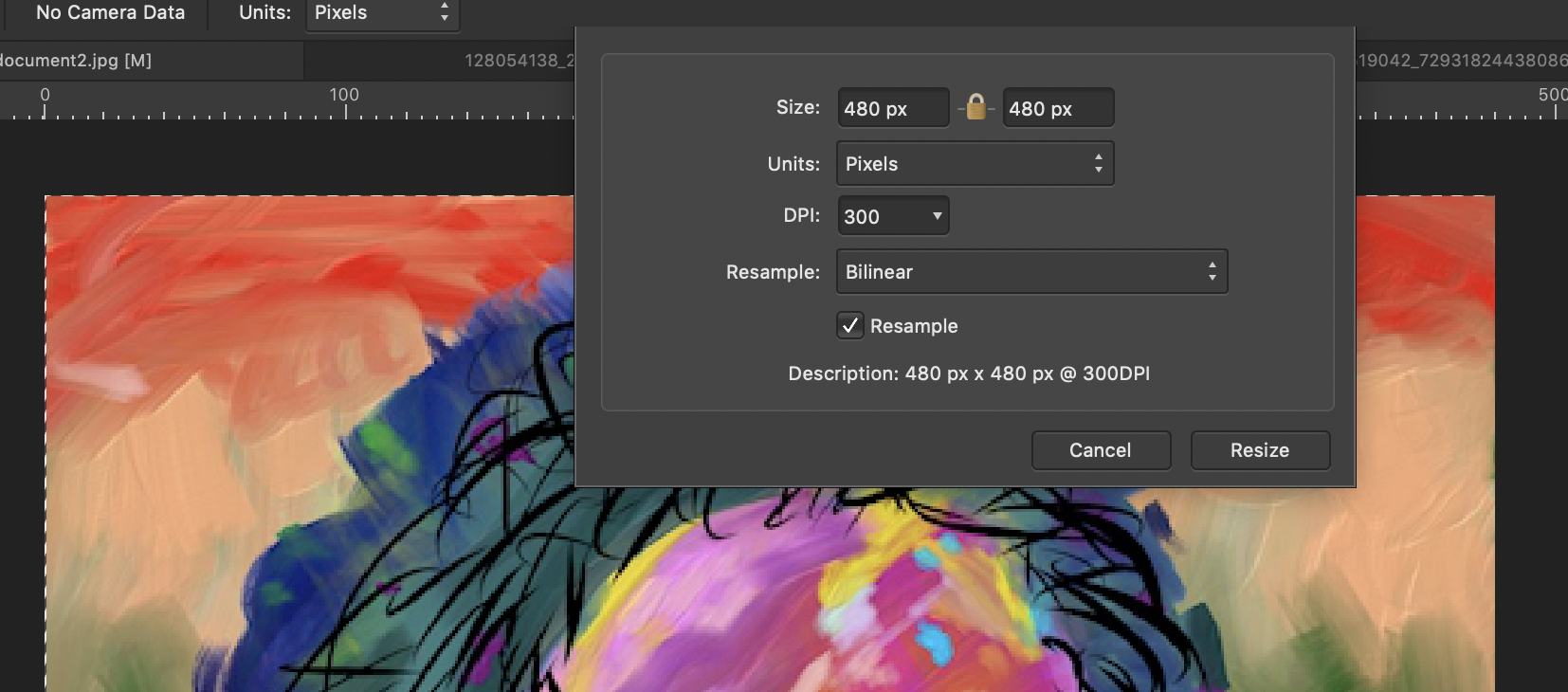Click the Resize button

tap(1260, 450)
